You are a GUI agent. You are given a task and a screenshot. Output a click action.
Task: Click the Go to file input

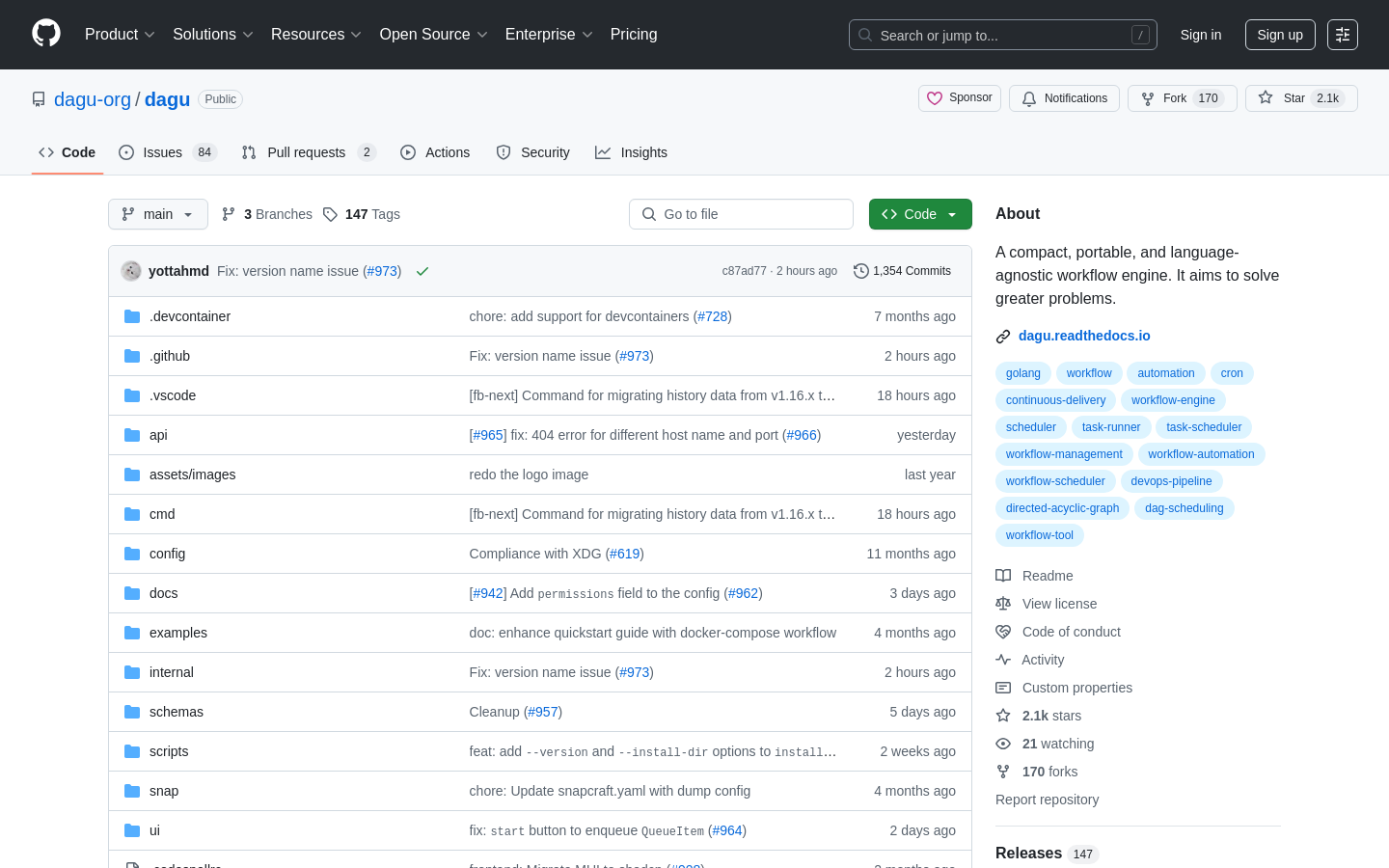[x=741, y=214]
